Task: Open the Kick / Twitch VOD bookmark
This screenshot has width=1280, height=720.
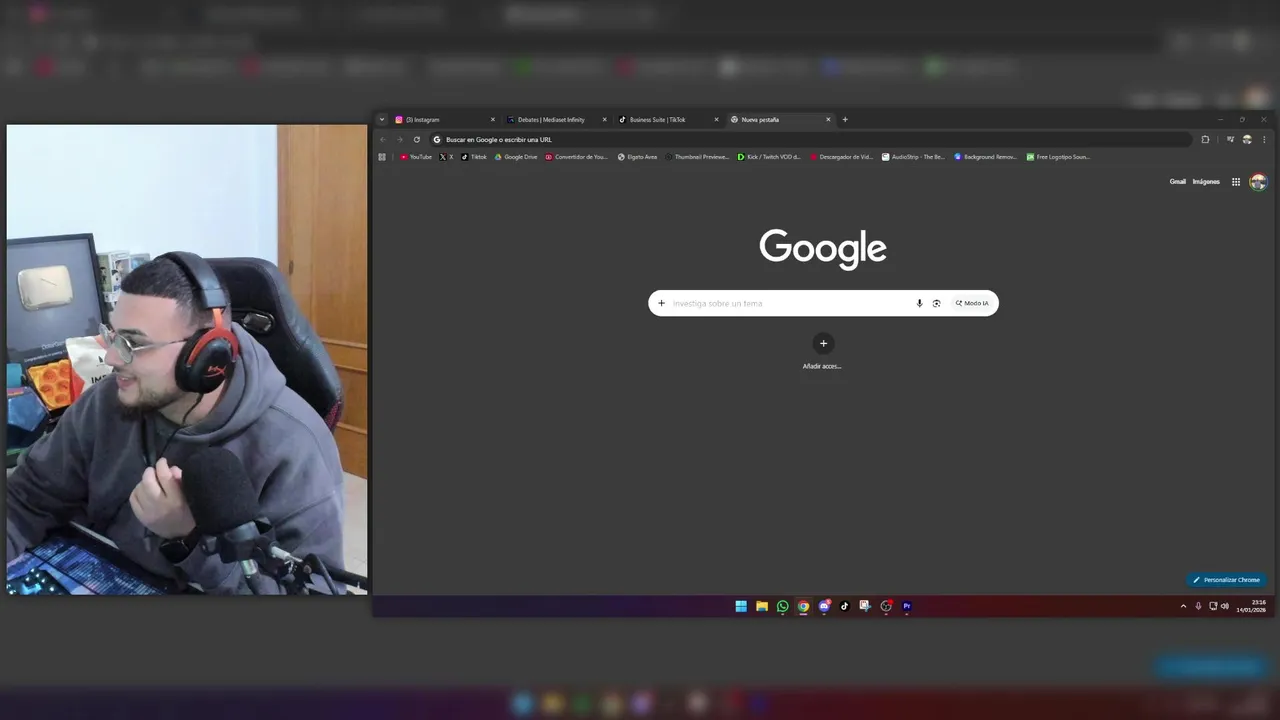Action: [769, 157]
